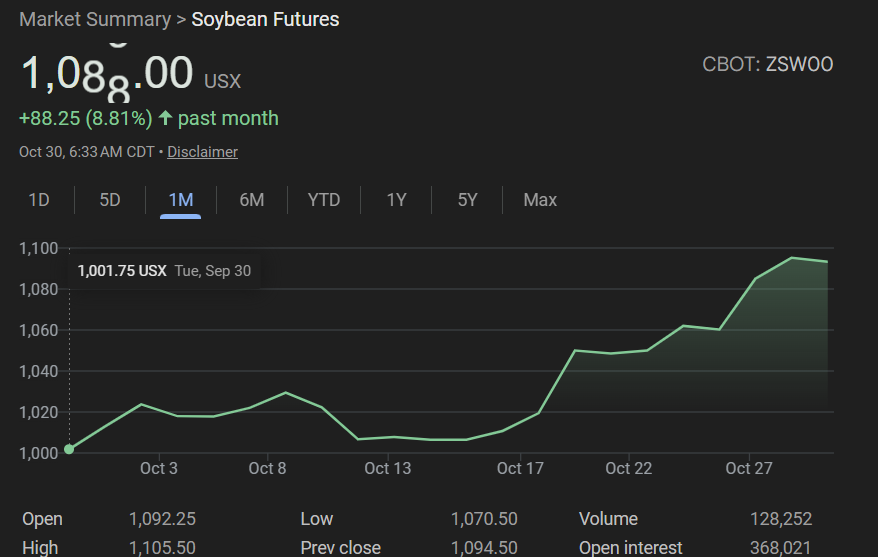This screenshot has width=878, height=557.
Task: Show the 6M chart range
Action: [x=252, y=200]
